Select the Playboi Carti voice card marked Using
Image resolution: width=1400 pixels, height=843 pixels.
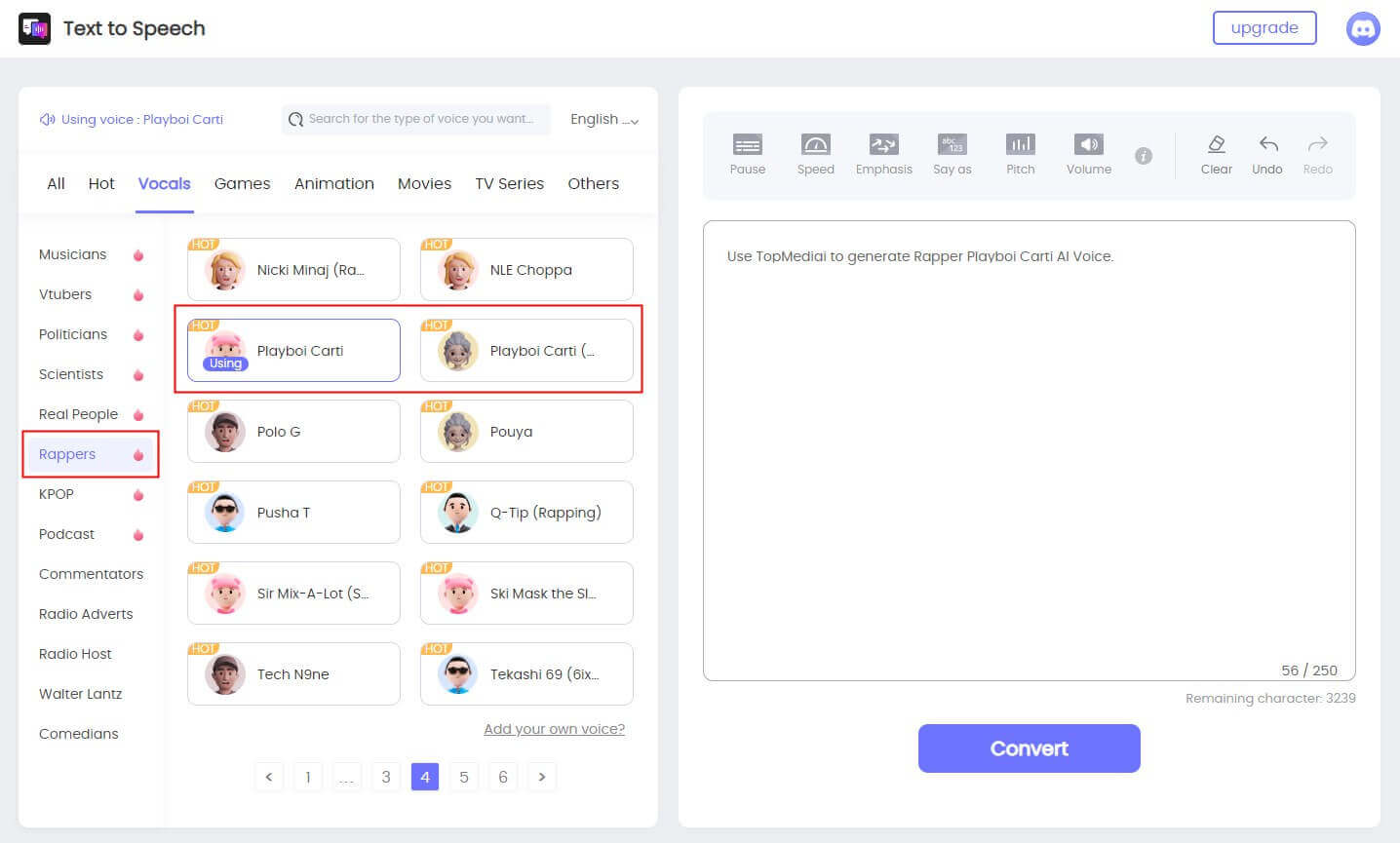(293, 351)
